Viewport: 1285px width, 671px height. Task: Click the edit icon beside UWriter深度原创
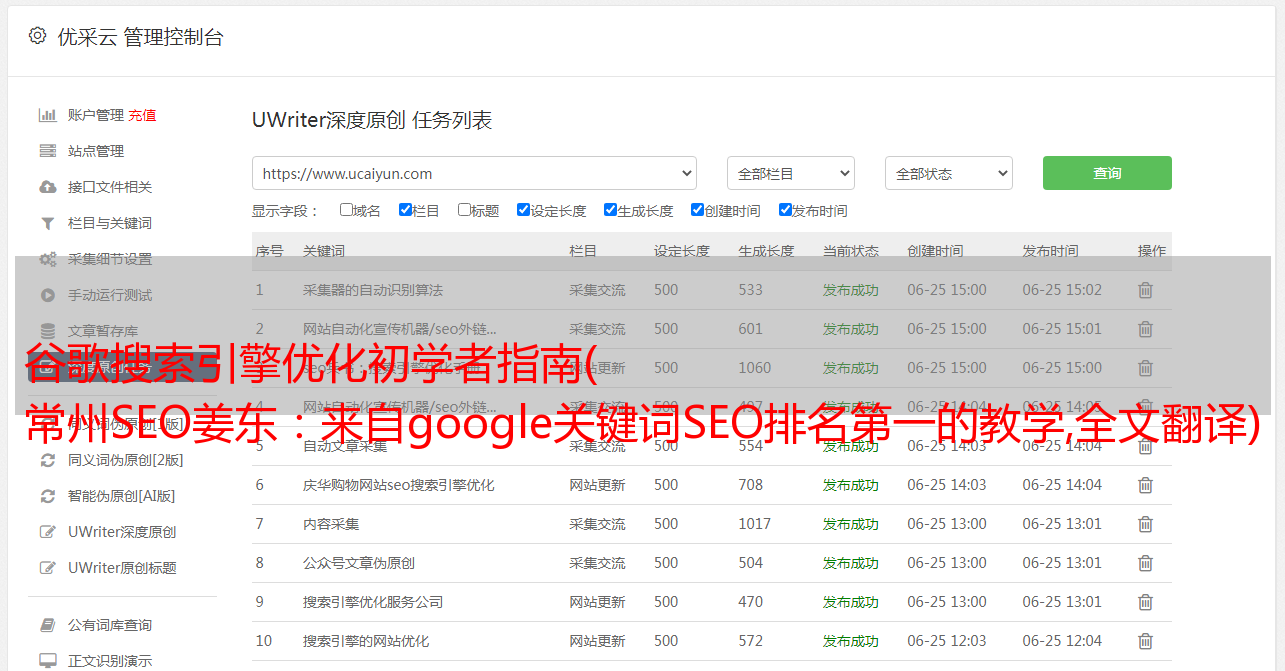(x=47, y=532)
